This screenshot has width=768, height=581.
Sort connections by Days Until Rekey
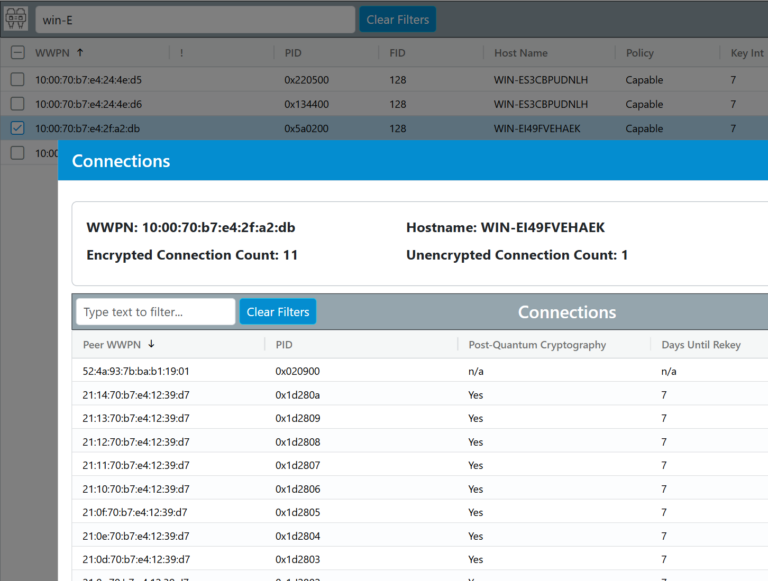click(699, 345)
